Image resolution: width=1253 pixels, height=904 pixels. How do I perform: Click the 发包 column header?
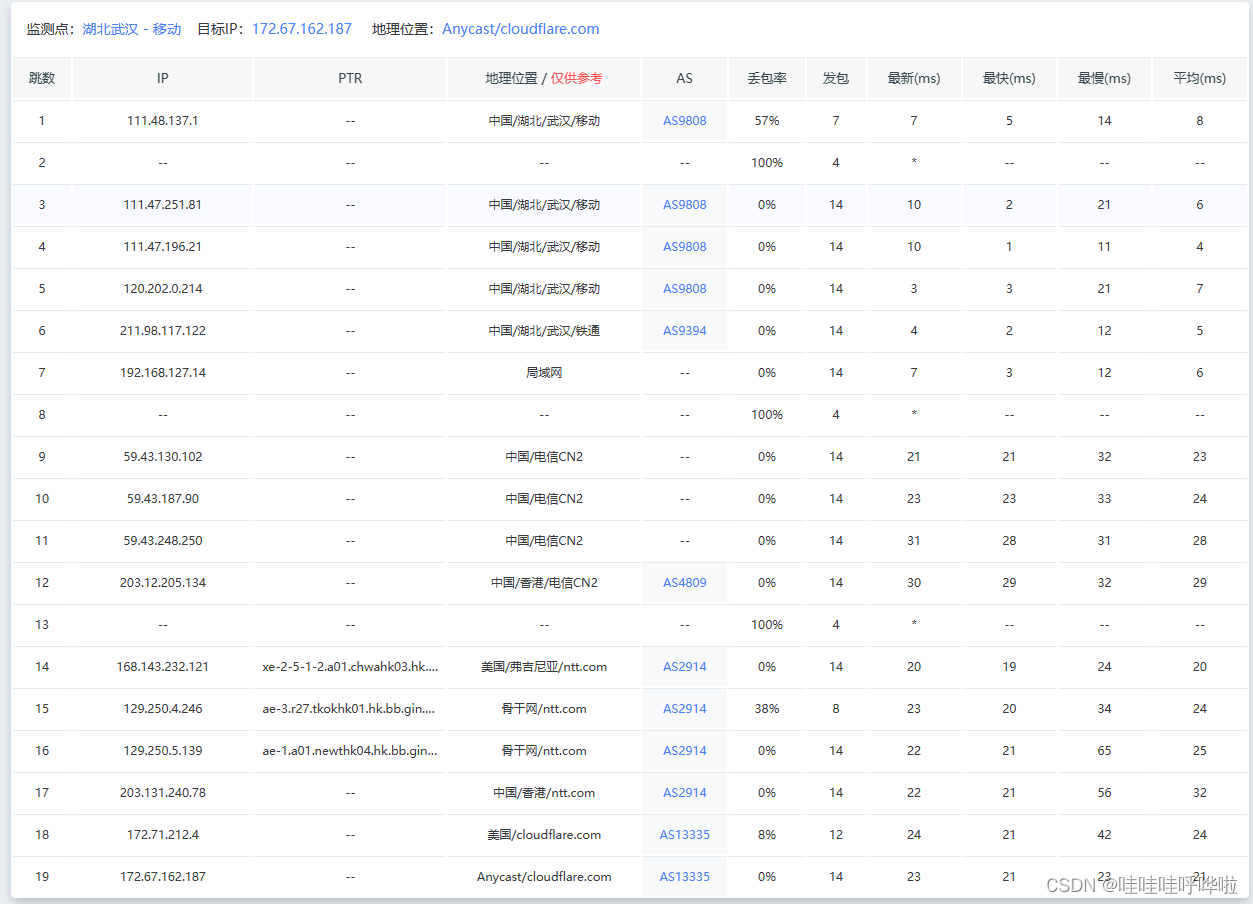pos(836,78)
